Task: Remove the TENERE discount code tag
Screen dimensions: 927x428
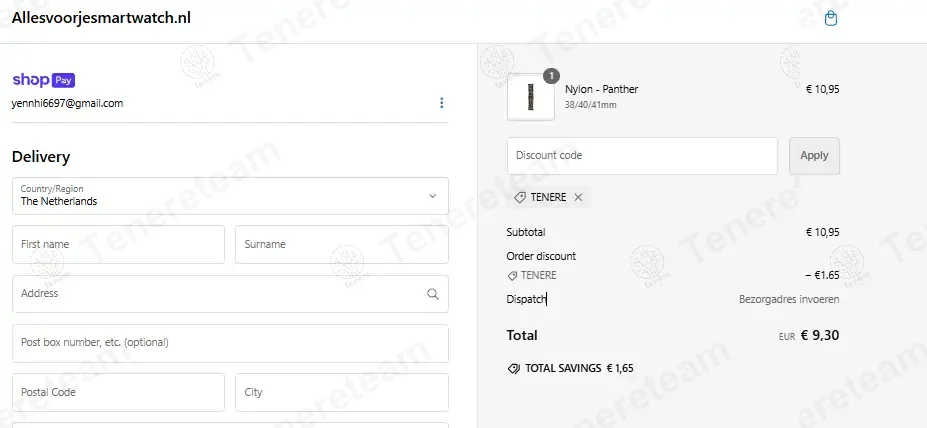Action: tap(578, 197)
